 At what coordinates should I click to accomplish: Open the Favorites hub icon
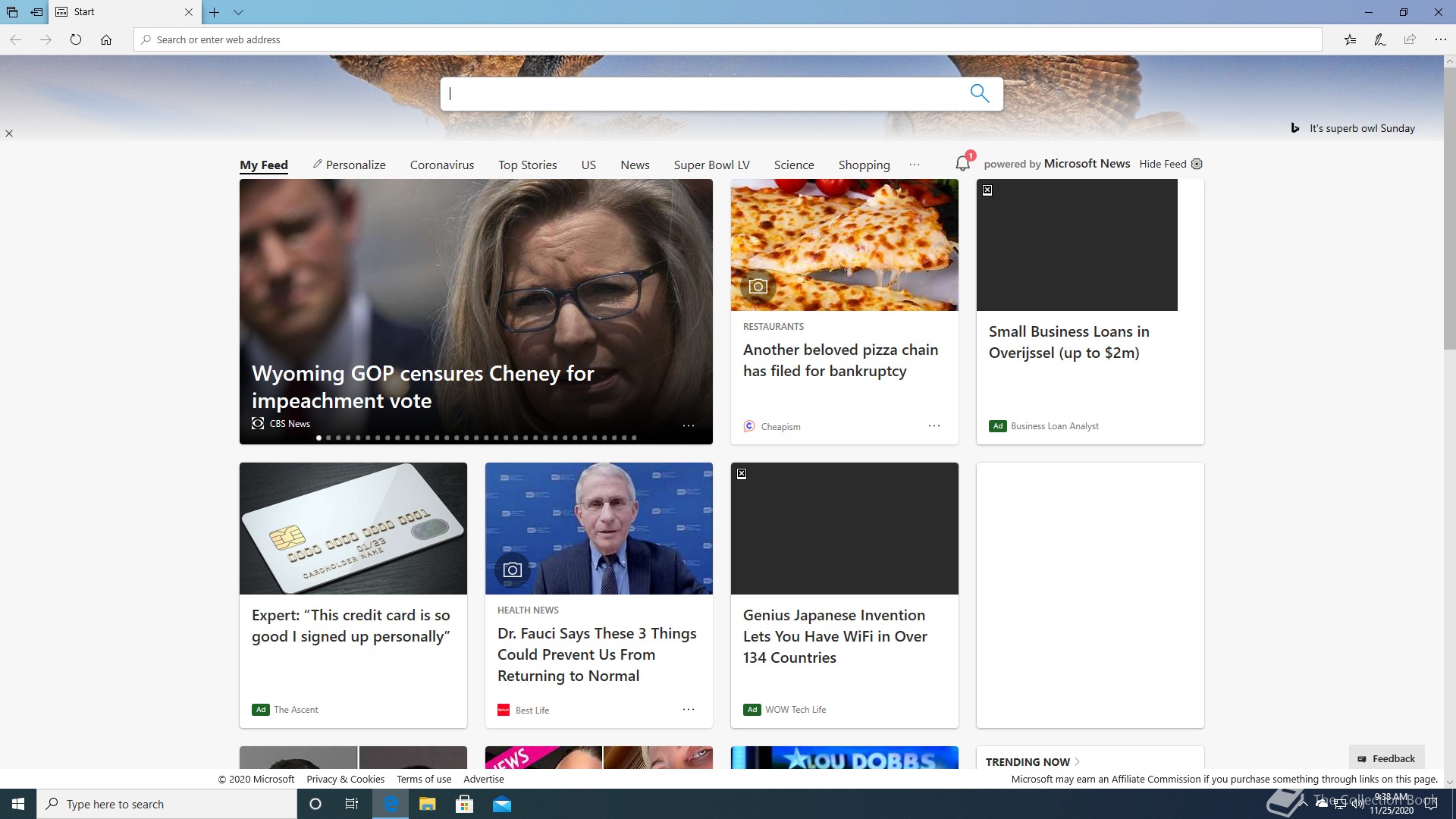click(x=1350, y=39)
